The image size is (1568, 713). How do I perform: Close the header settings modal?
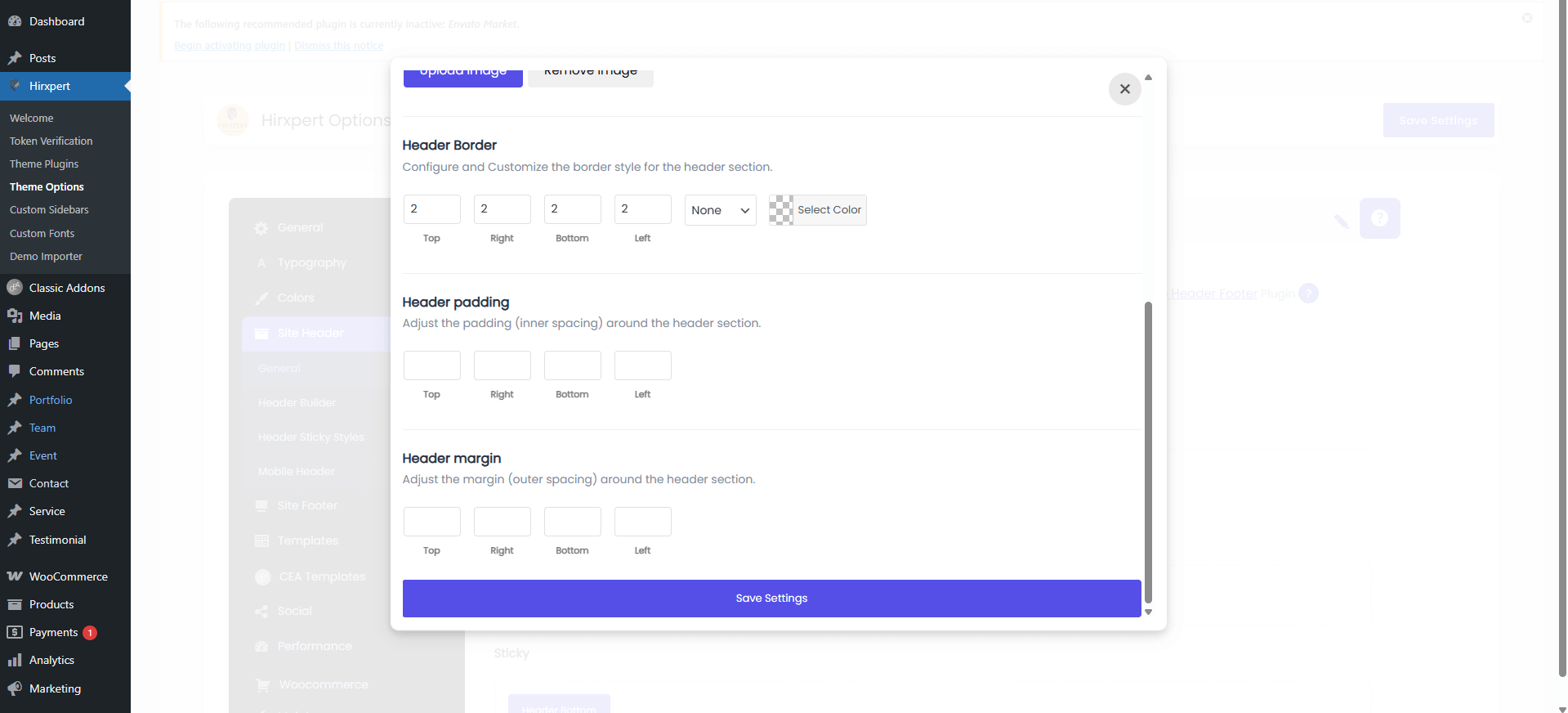pos(1124,89)
